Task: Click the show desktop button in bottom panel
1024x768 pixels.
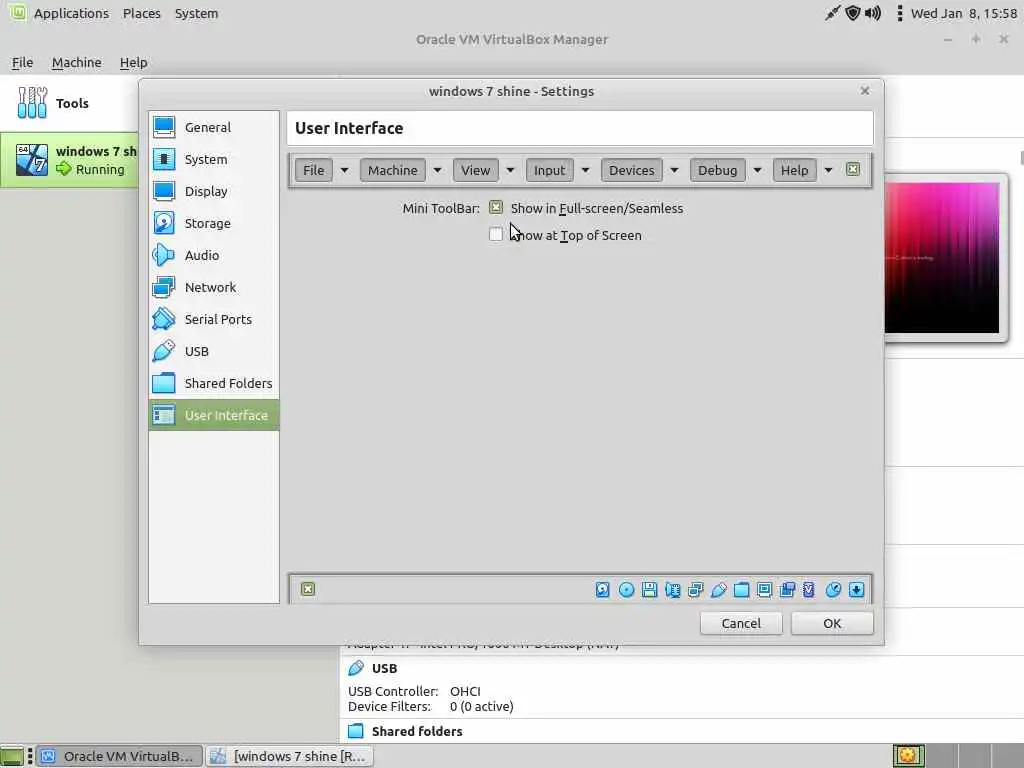Action: point(11,756)
